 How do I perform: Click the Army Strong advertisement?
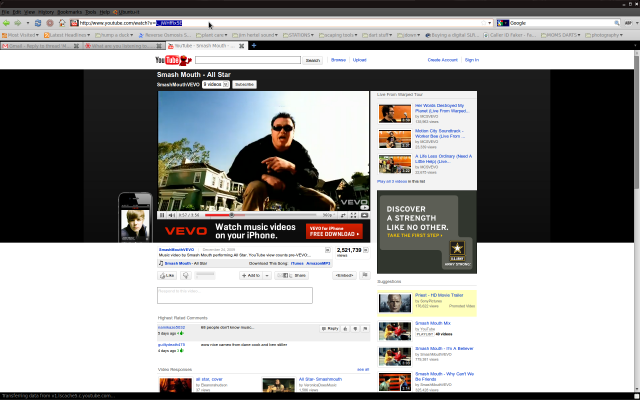[427, 232]
